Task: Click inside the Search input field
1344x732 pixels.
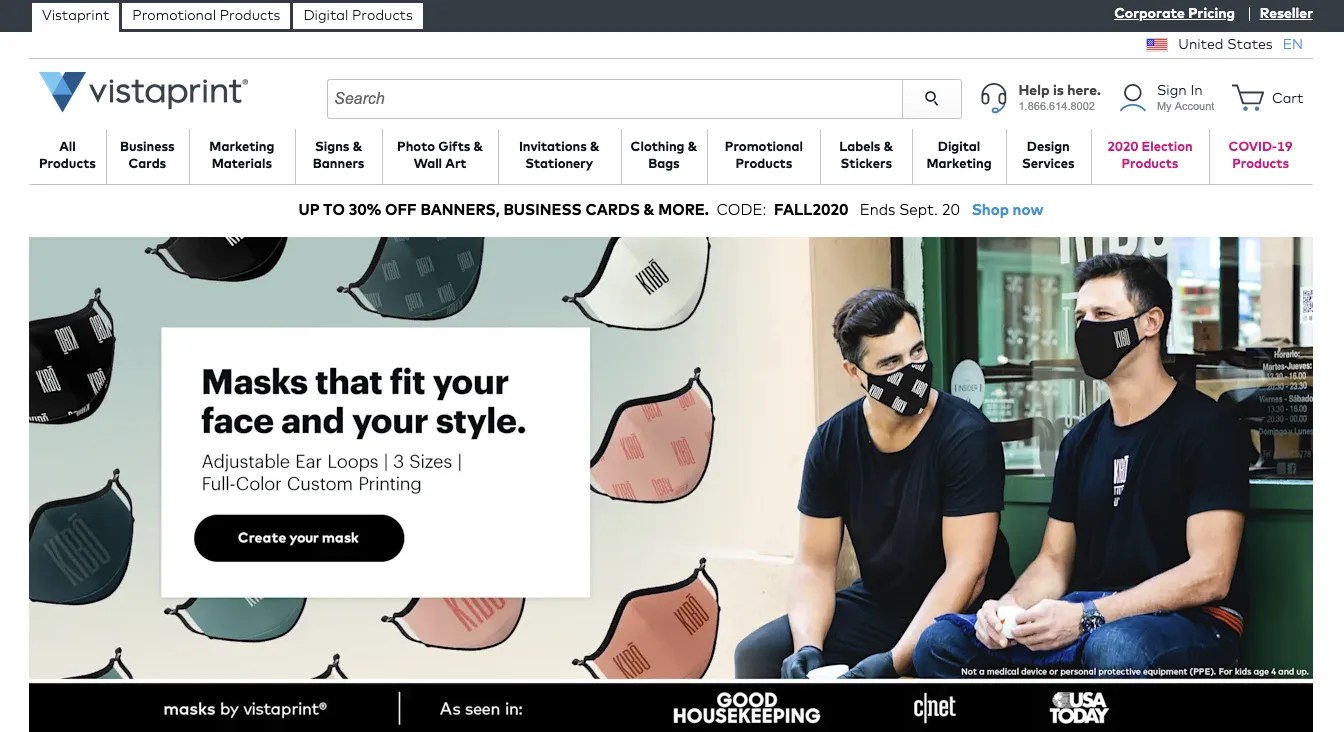Action: pos(615,98)
